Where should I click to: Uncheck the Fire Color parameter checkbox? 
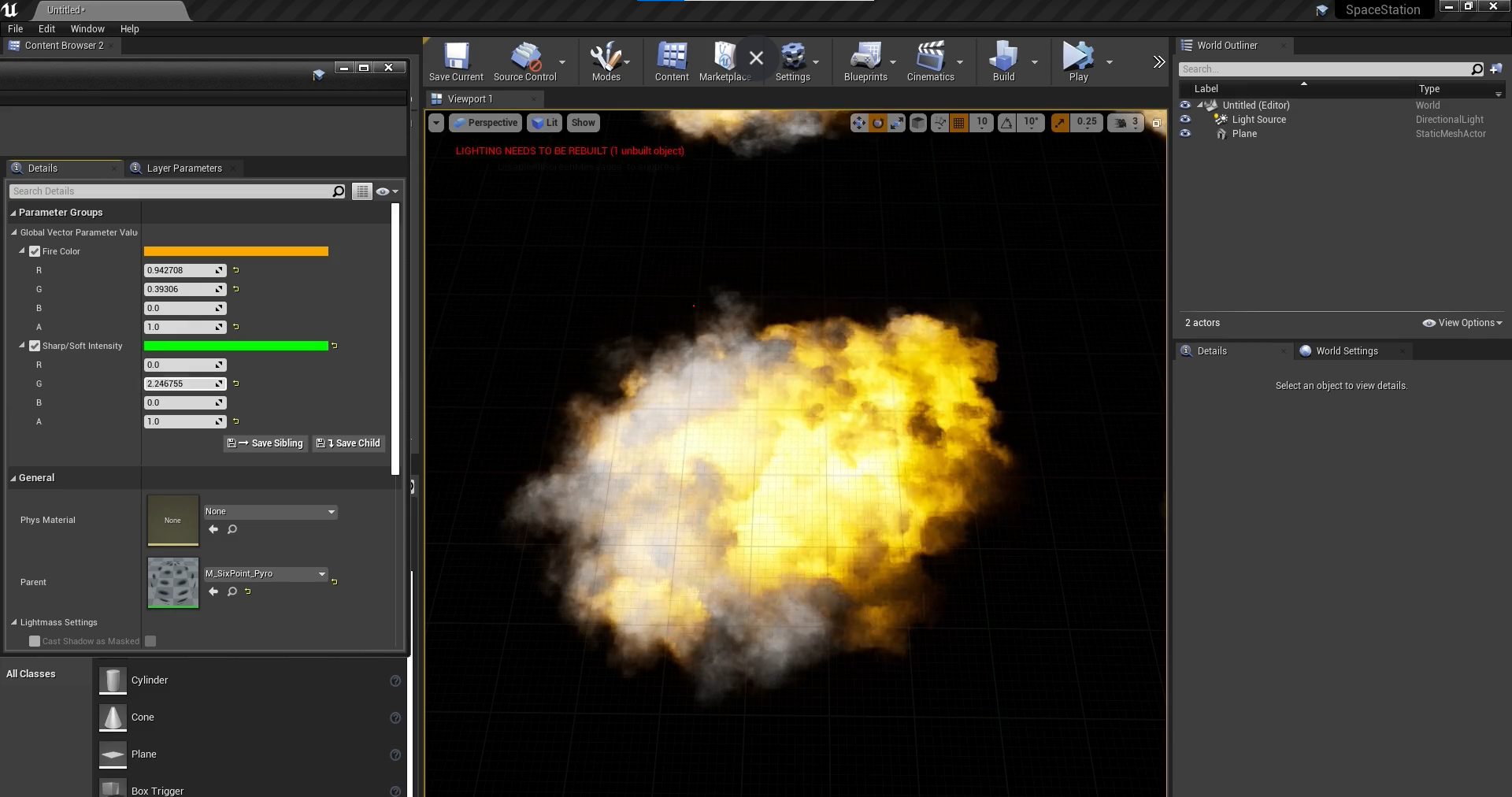[x=35, y=251]
